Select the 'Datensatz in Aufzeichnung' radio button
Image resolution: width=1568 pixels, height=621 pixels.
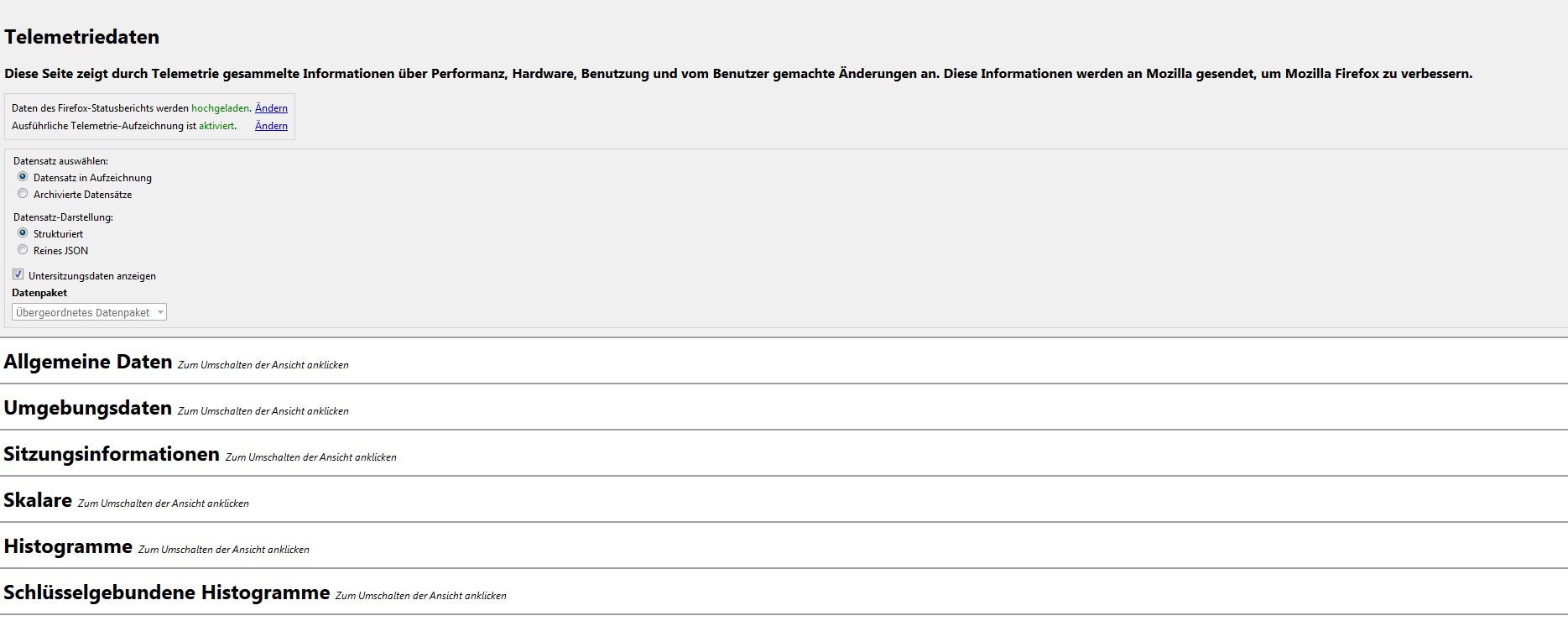pos(23,177)
